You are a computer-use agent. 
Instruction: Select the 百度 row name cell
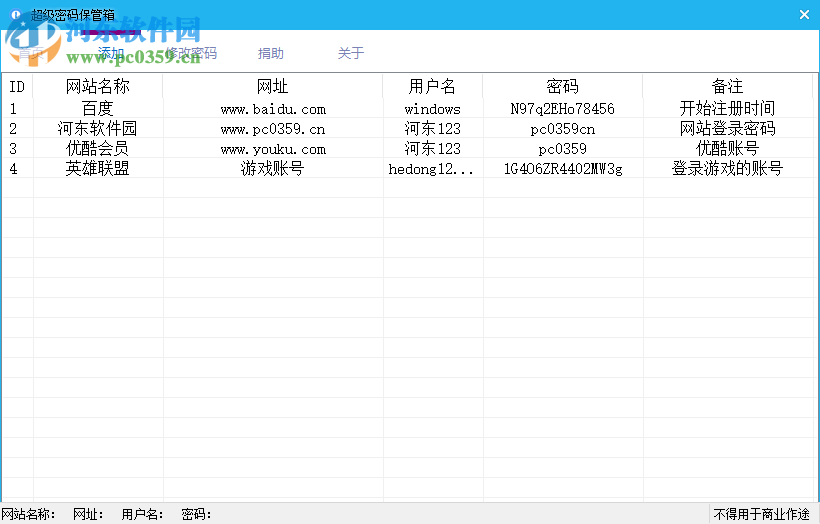click(98, 108)
